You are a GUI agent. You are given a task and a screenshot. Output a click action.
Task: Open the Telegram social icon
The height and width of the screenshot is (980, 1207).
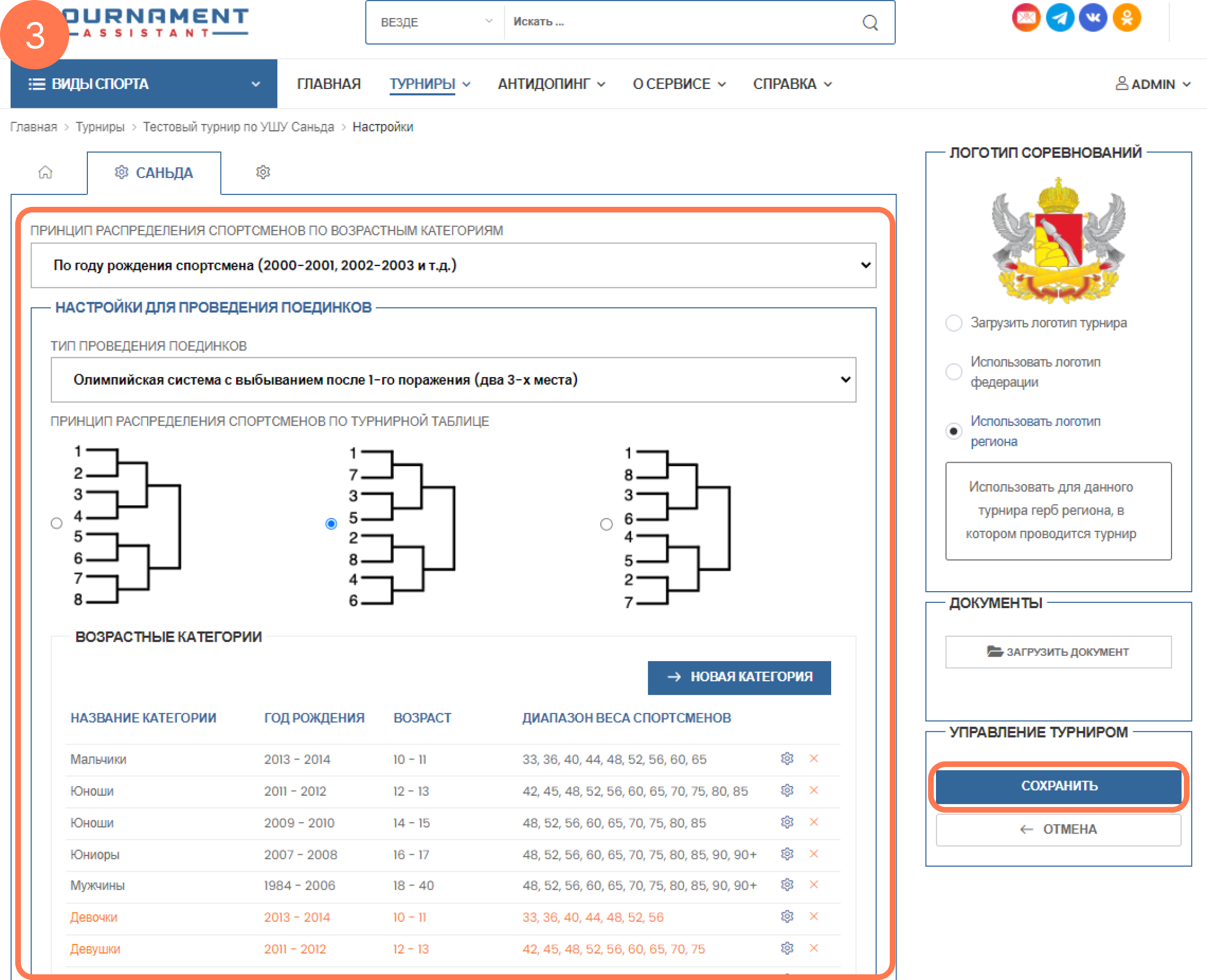[1059, 18]
